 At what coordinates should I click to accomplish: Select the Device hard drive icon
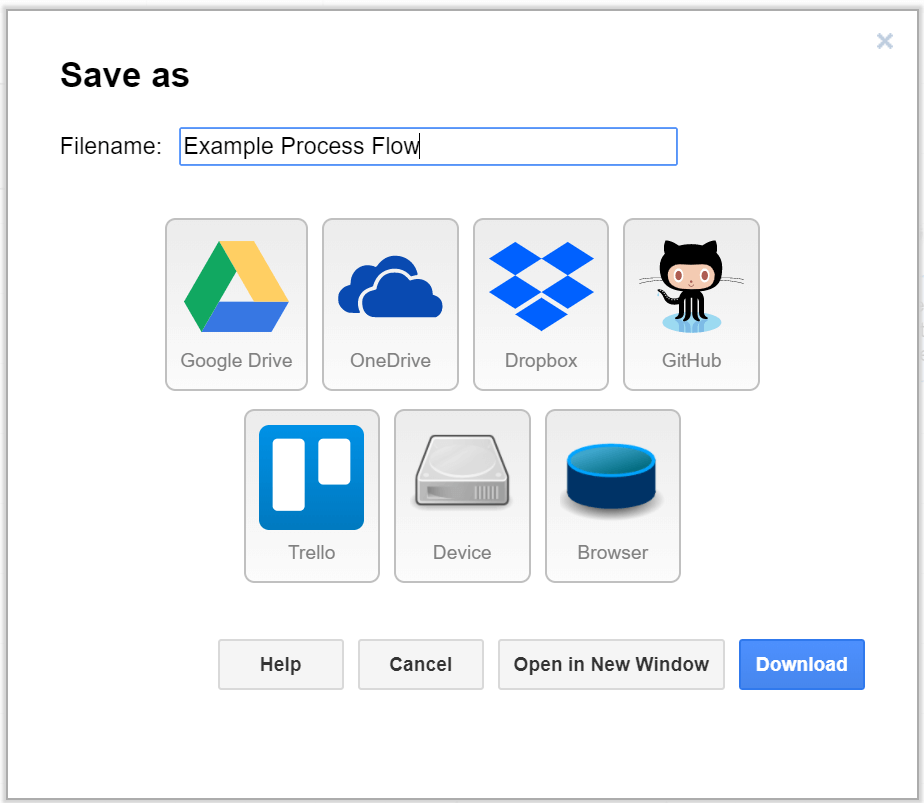coord(462,471)
